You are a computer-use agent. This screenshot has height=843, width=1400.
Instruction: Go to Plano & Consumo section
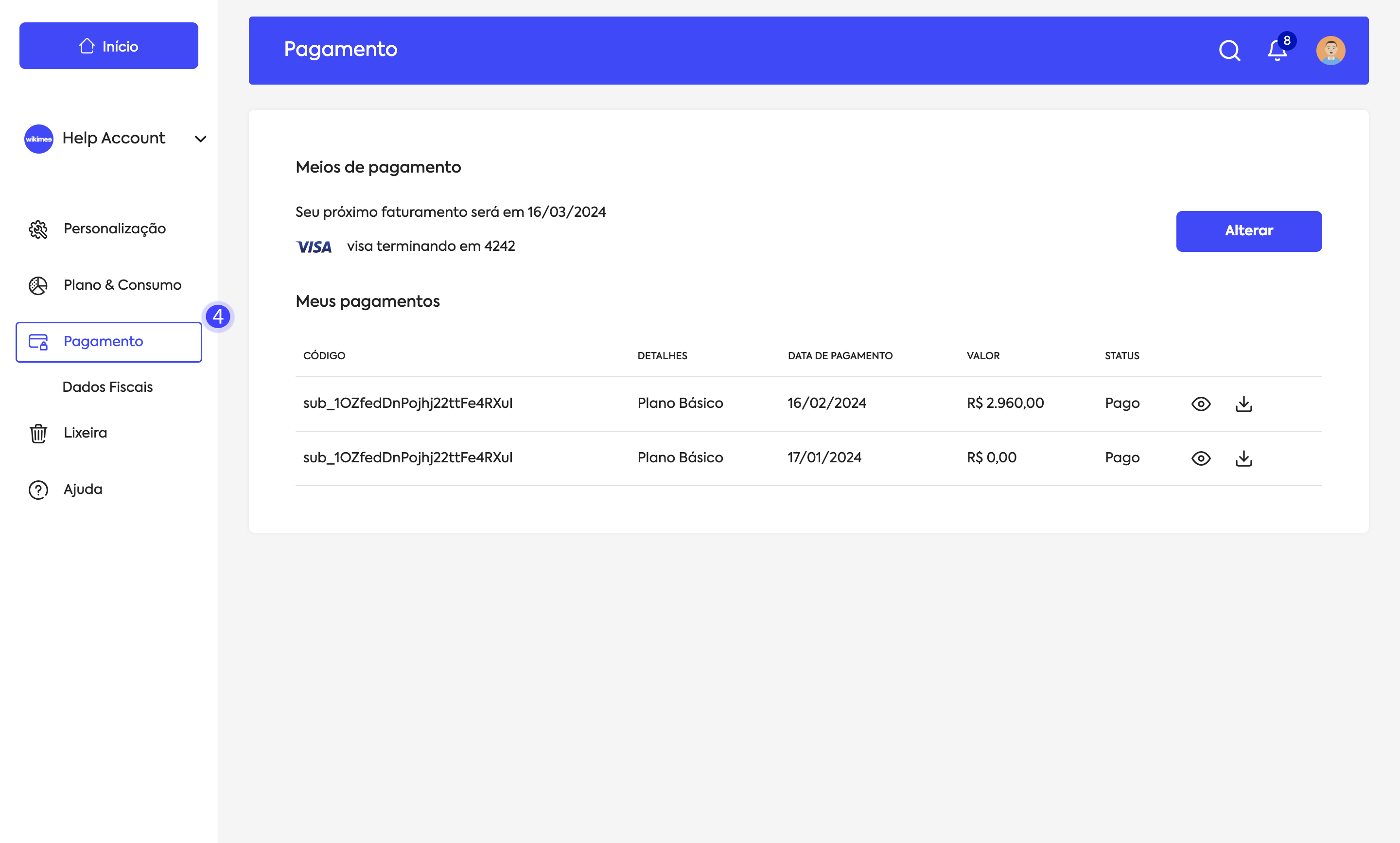(x=122, y=285)
